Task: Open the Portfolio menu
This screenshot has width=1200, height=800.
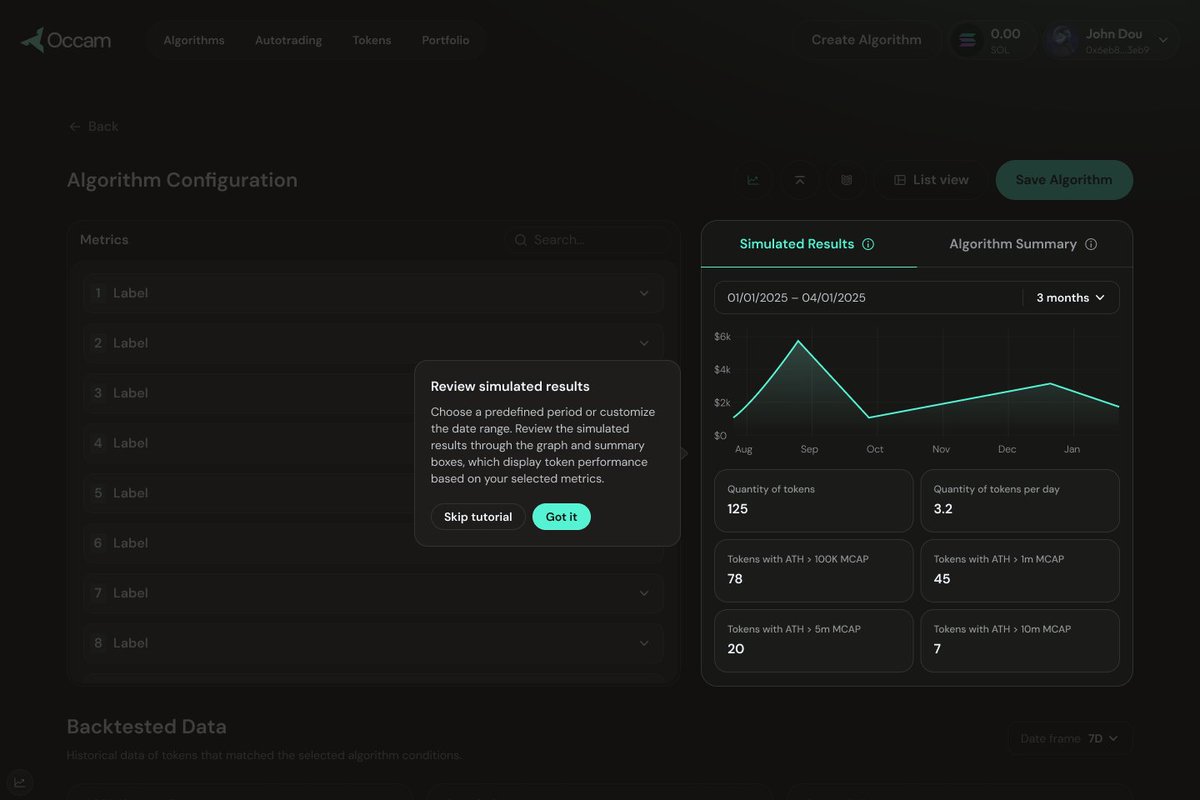Action: [445, 40]
